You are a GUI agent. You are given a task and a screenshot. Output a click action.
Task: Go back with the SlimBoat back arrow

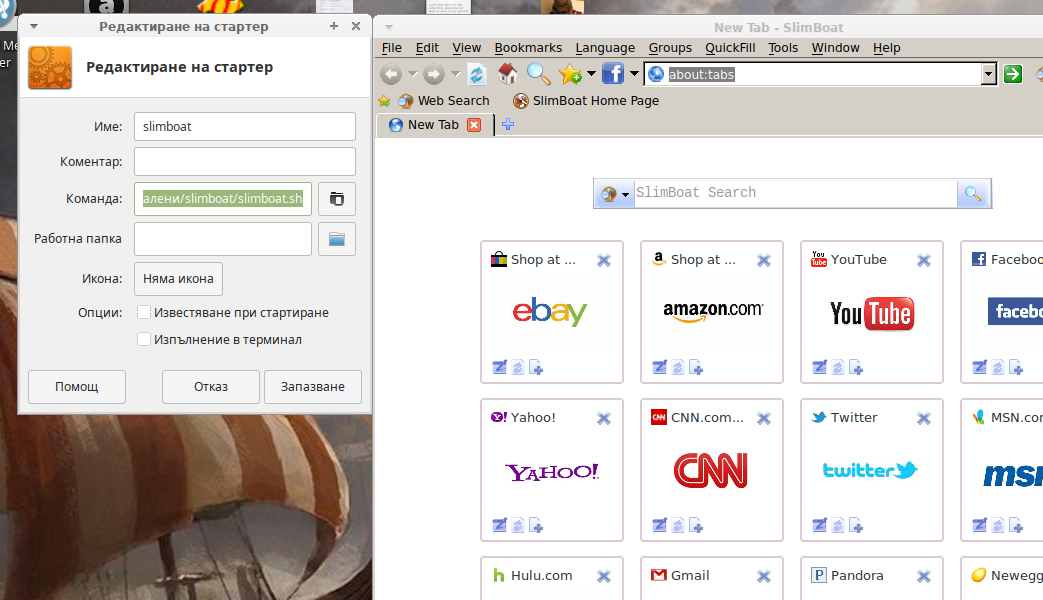point(391,75)
